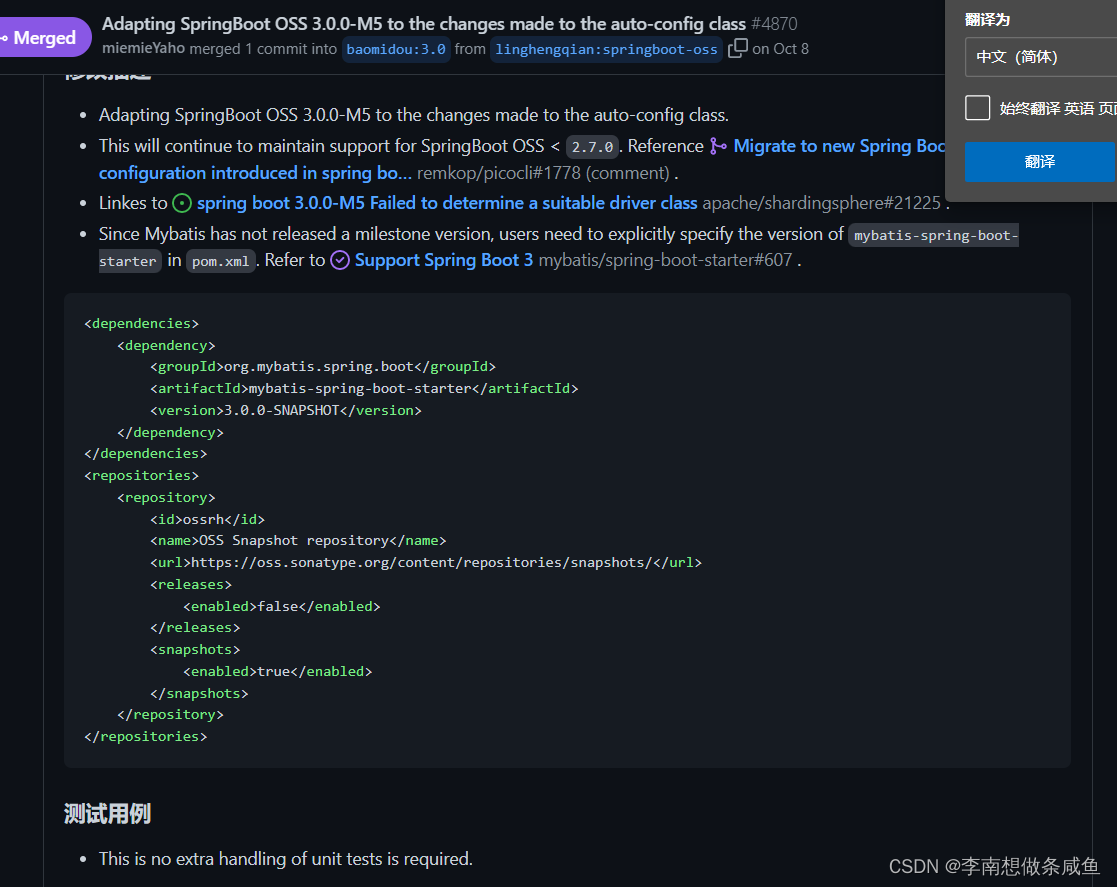Click the 翻译为 label in translate popup
The height and width of the screenshot is (887, 1117).
click(987, 19)
